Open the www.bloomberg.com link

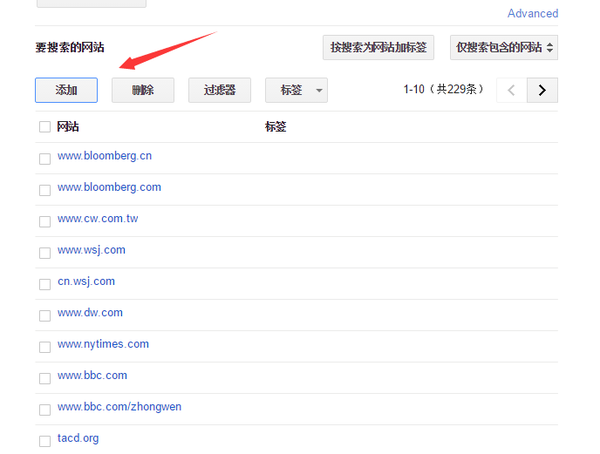click(x=109, y=187)
